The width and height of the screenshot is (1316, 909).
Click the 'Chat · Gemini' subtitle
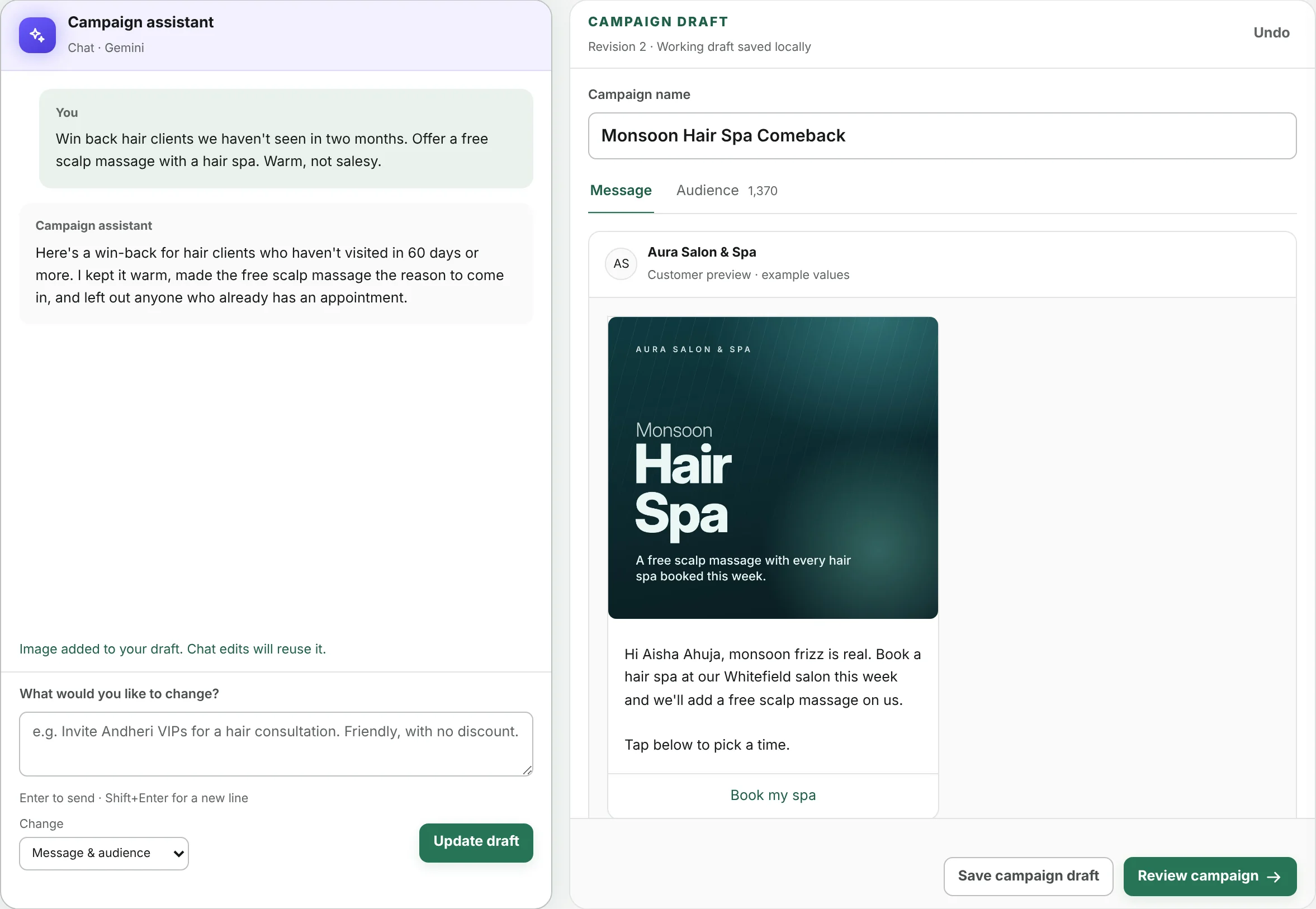click(x=106, y=48)
